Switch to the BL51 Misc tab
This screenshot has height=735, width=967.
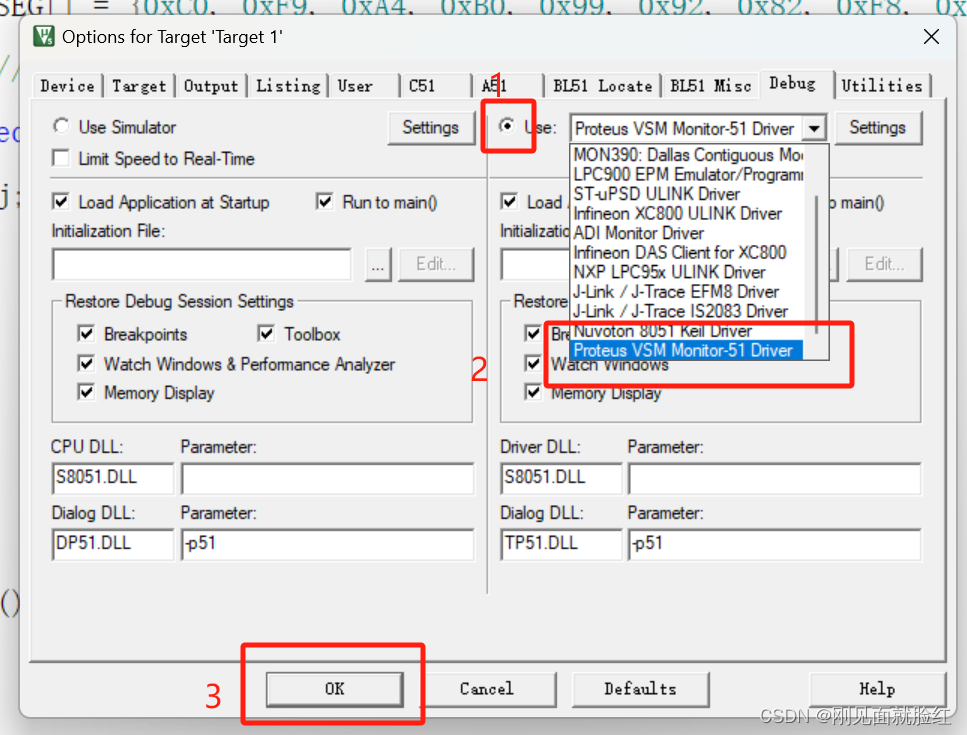[710, 86]
